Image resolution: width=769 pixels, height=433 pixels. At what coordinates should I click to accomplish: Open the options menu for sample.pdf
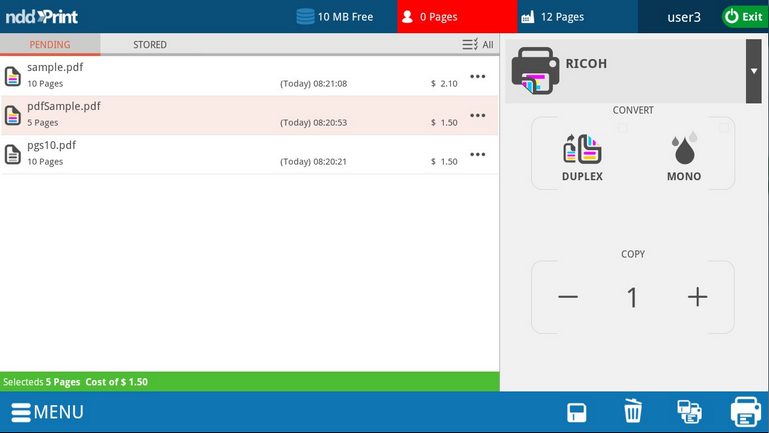click(478, 77)
